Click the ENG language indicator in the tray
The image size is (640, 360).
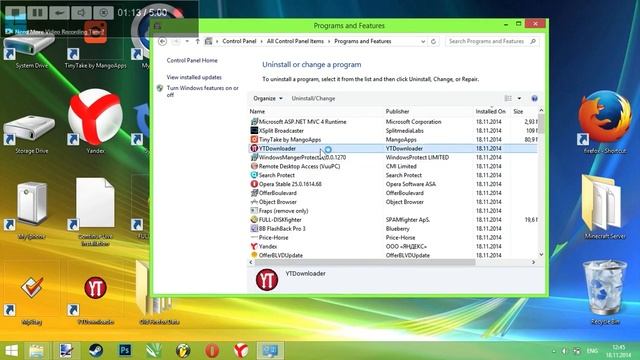(x=592, y=351)
